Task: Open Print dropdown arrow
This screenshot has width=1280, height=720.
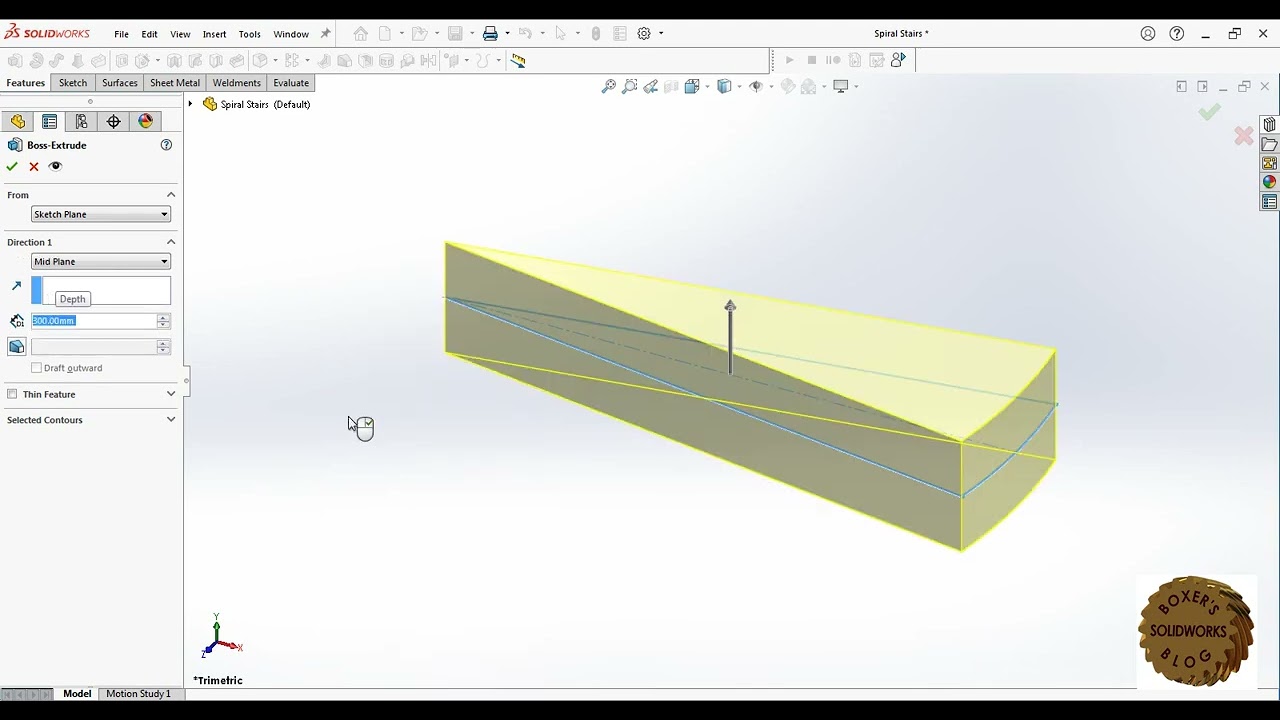Action: 507,34
